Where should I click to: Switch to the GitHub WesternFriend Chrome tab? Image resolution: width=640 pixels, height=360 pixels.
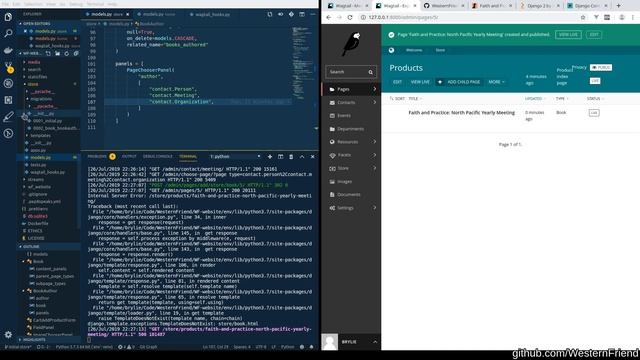point(444,6)
